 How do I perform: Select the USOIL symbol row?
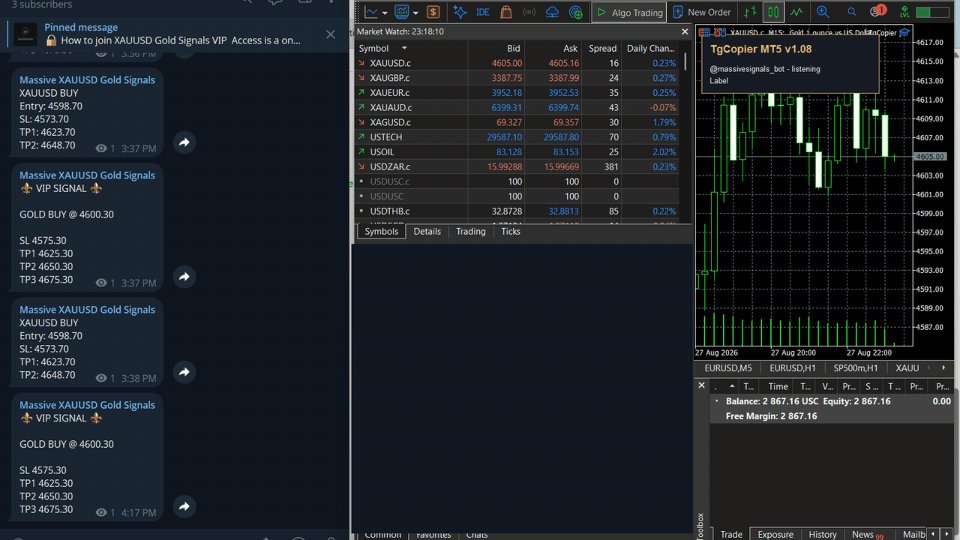pyautogui.click(x=517, y=152)
